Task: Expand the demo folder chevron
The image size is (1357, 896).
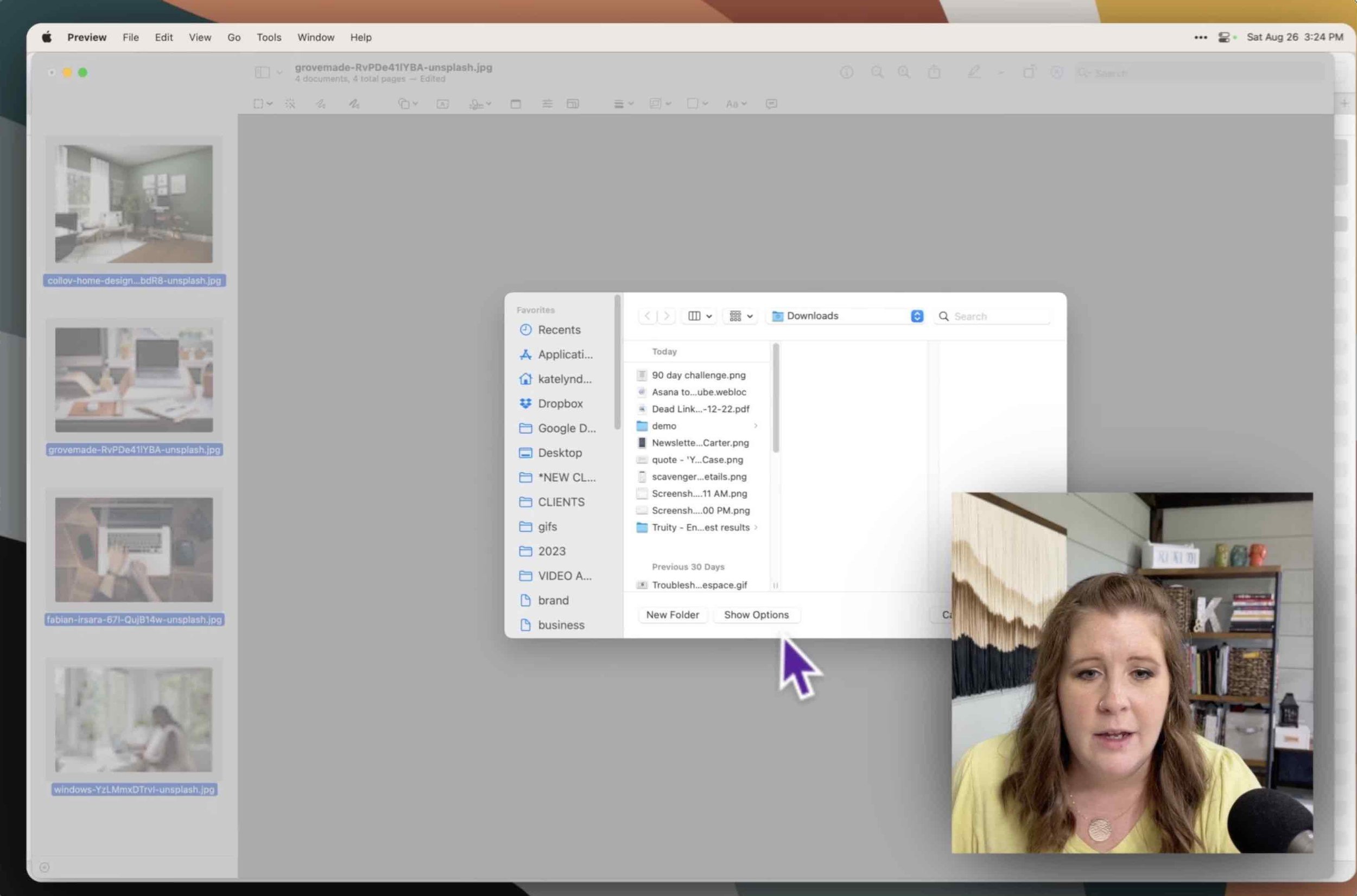Action: coord(756,425)
